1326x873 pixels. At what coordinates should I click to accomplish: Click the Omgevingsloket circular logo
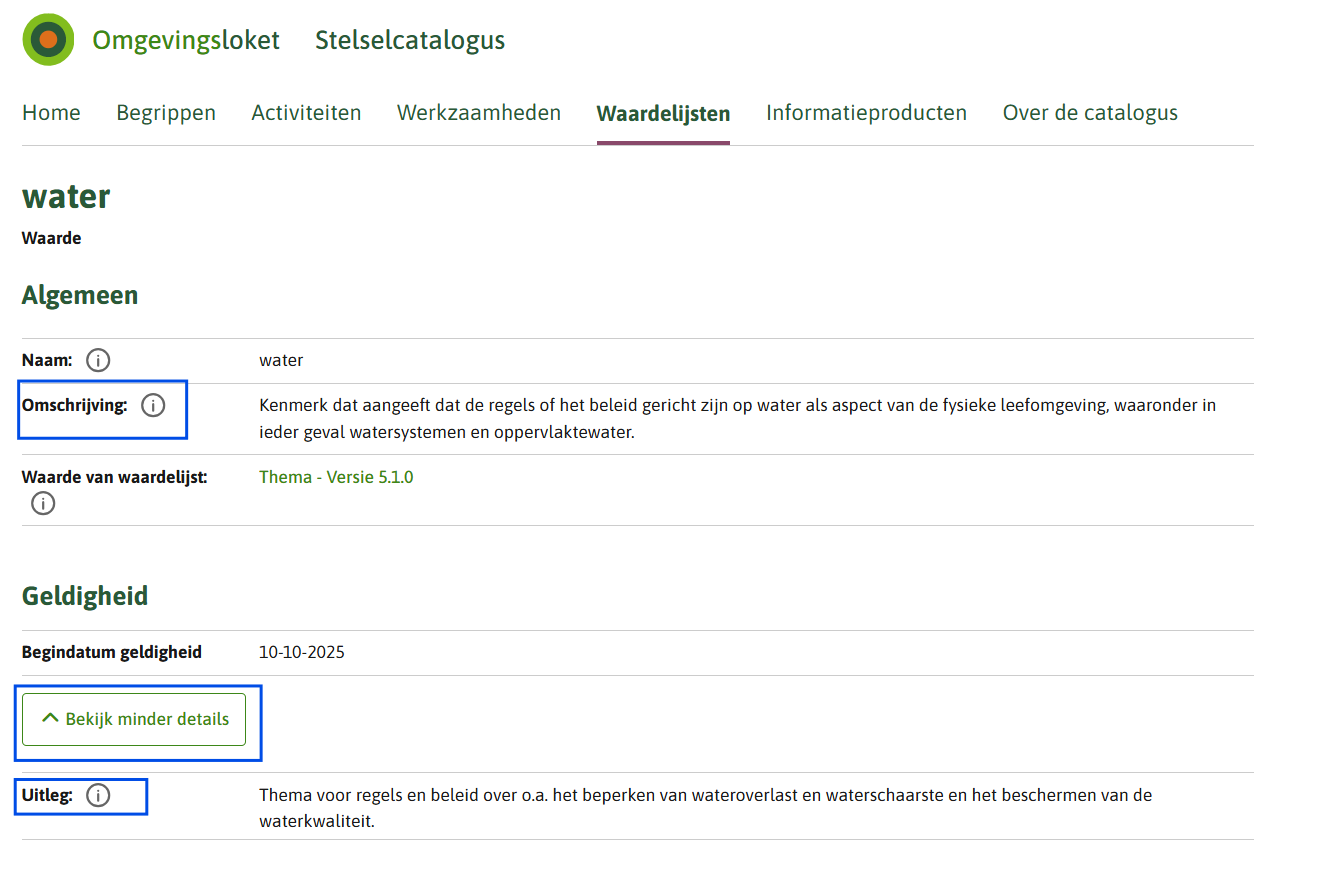[48, 40]
